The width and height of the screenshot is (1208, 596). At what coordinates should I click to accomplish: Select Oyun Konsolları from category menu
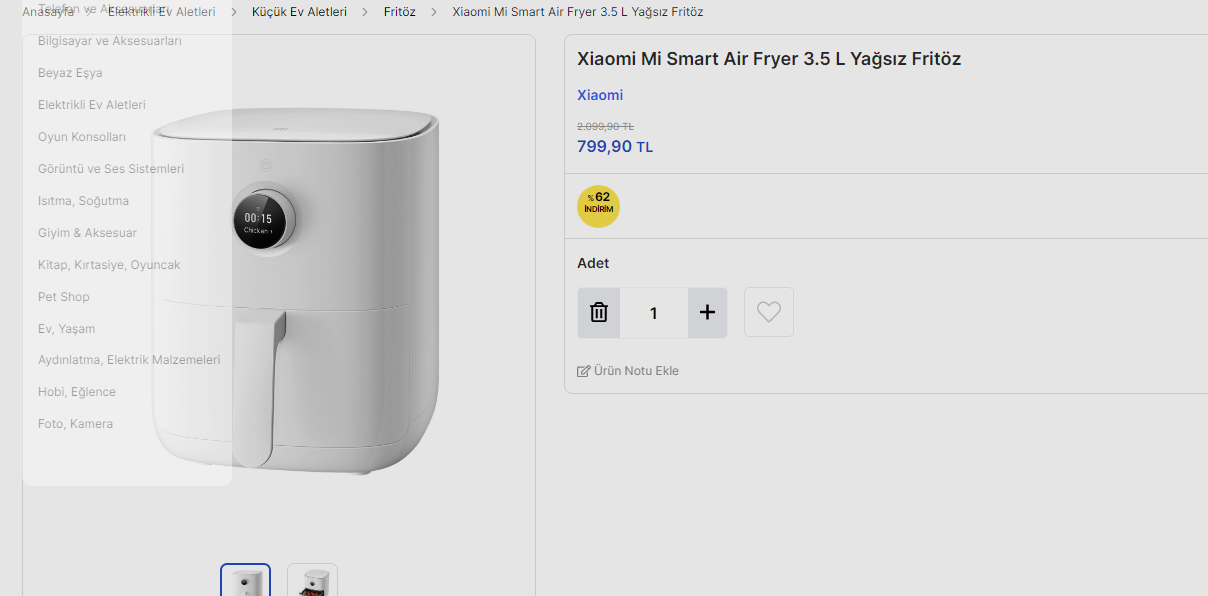[x=82, y=137]
